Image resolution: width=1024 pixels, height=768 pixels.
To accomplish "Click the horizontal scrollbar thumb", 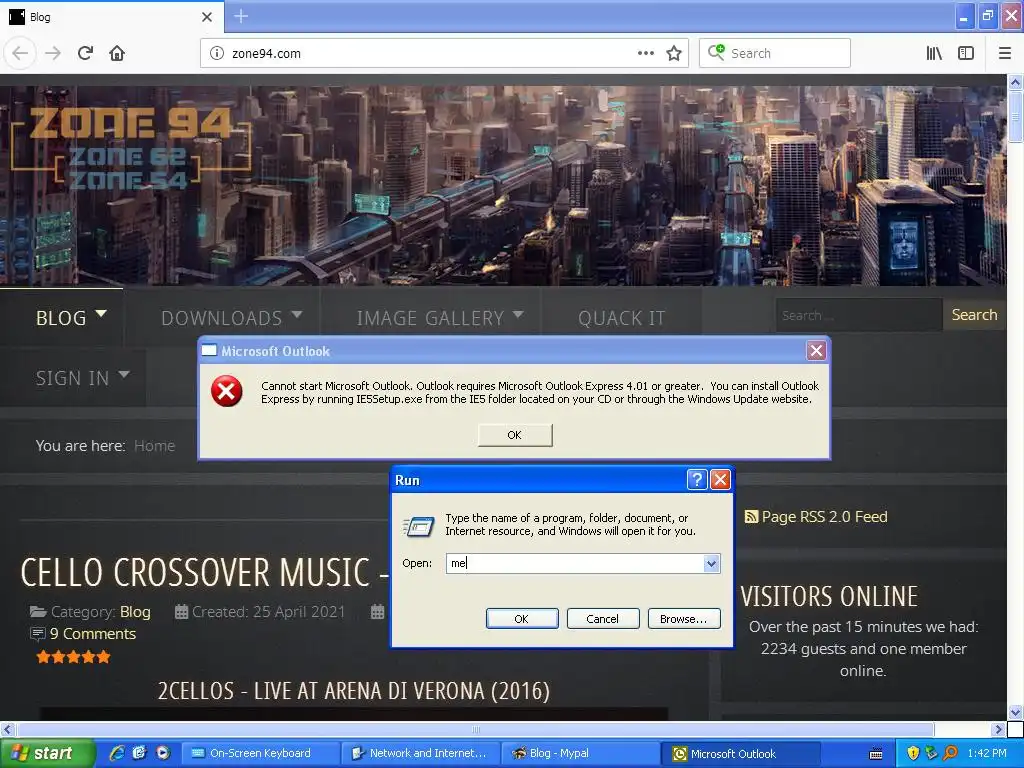I will coord(475,729).
